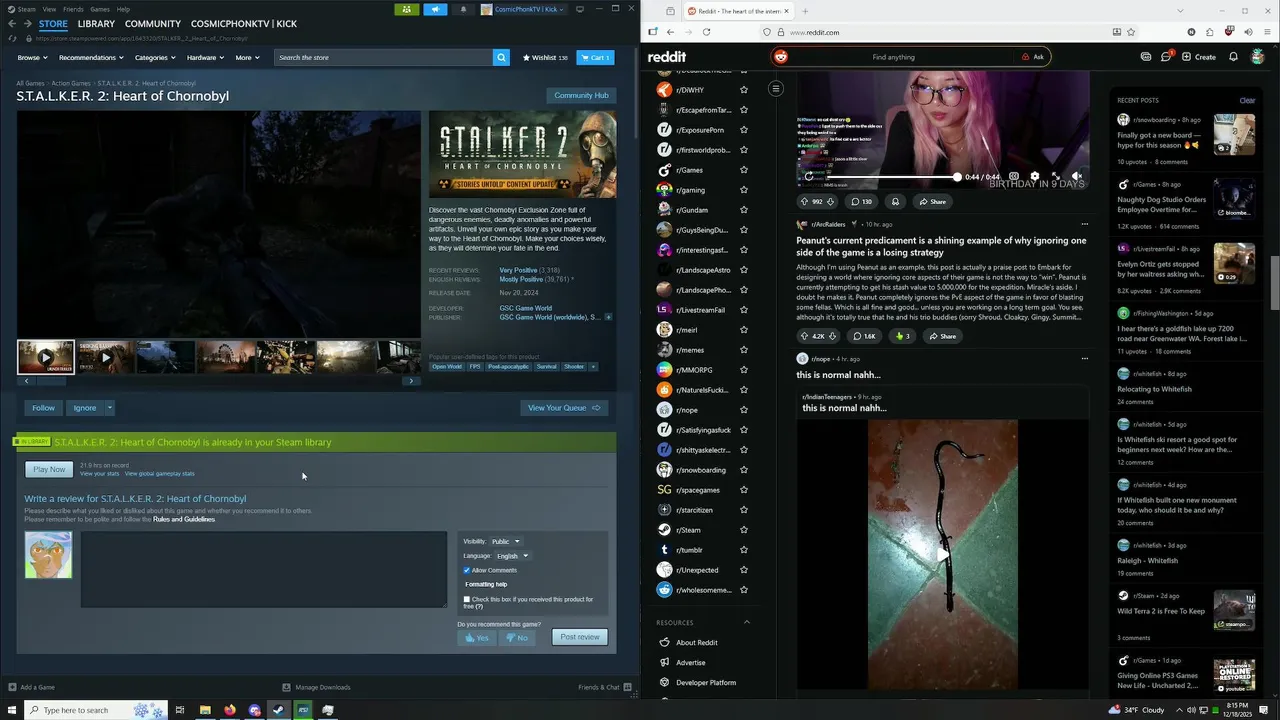This screenshot has width=1280, height=720.
Task: Click the green friends icon in Steam header
Action: point(407,9)
